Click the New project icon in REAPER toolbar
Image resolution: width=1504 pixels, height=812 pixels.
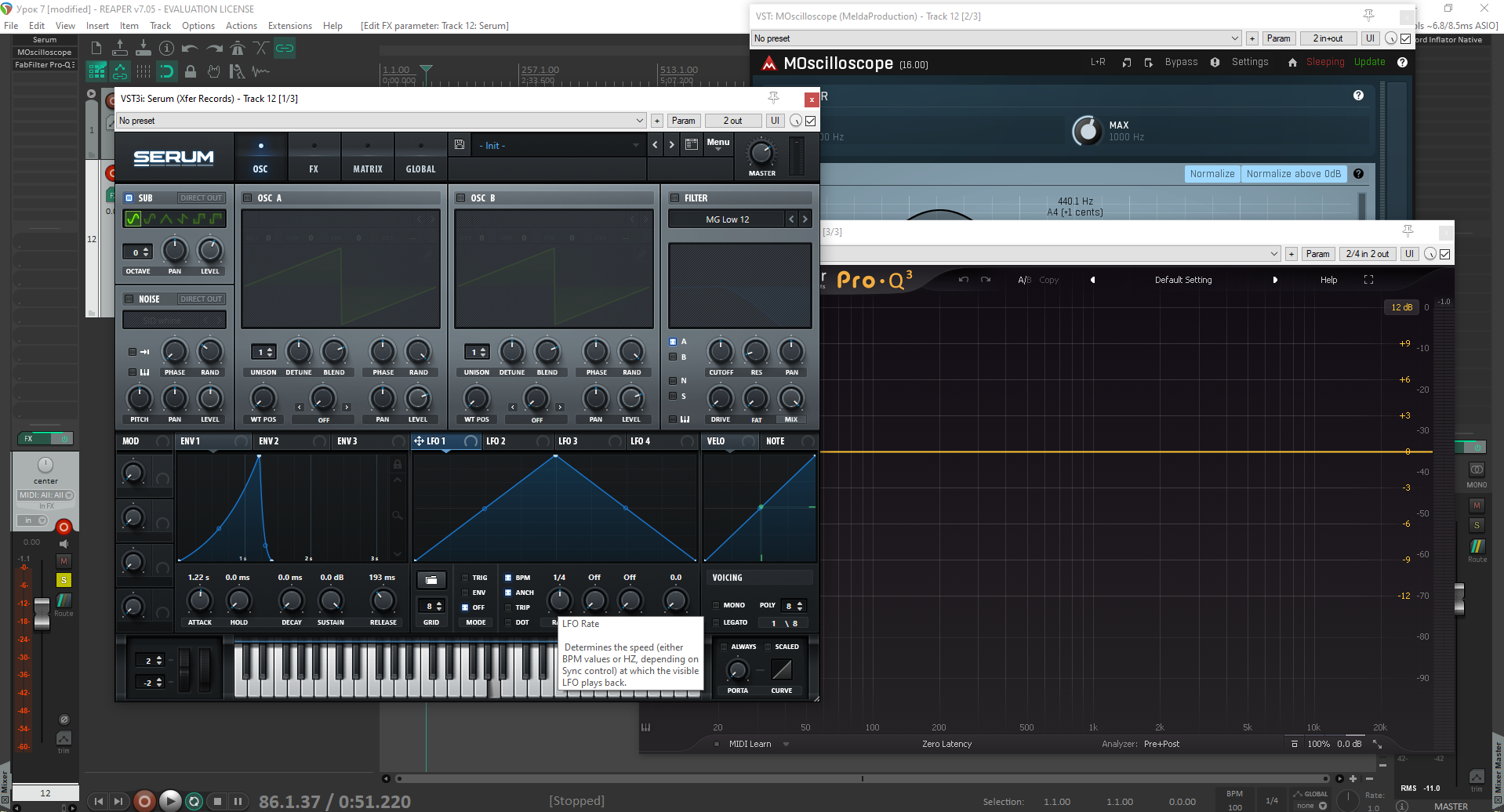(96, 49)
